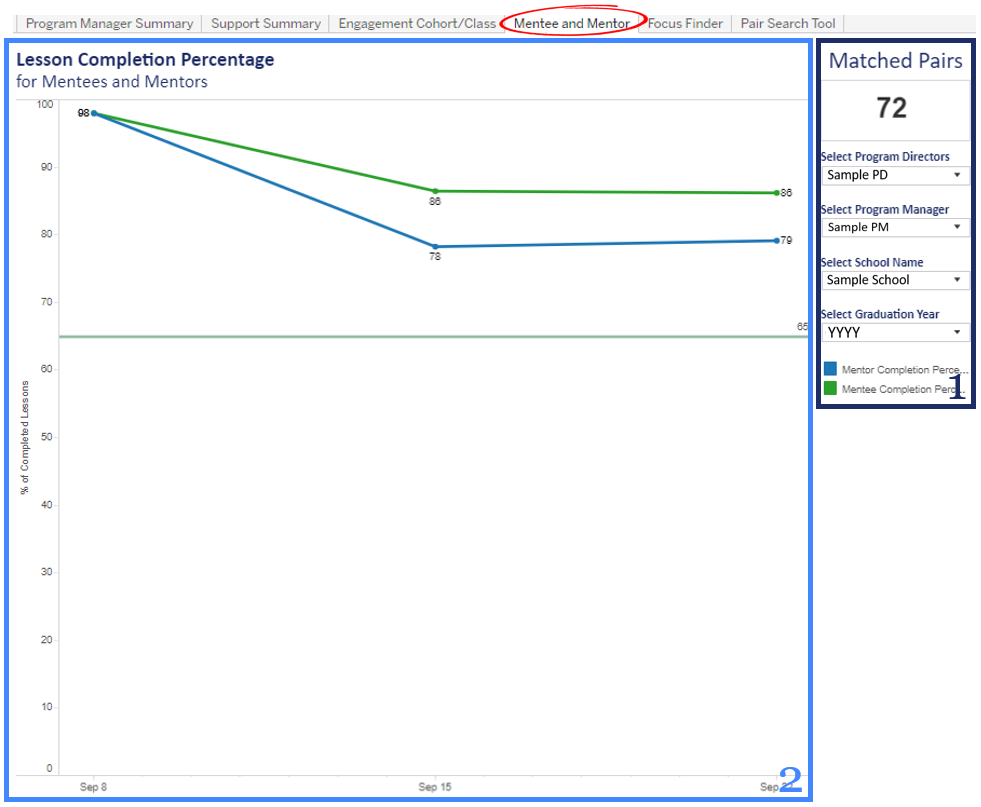Click the % of Completed Lessons axis title
Viewport: 981px width, 807px height.
point(24,437)
